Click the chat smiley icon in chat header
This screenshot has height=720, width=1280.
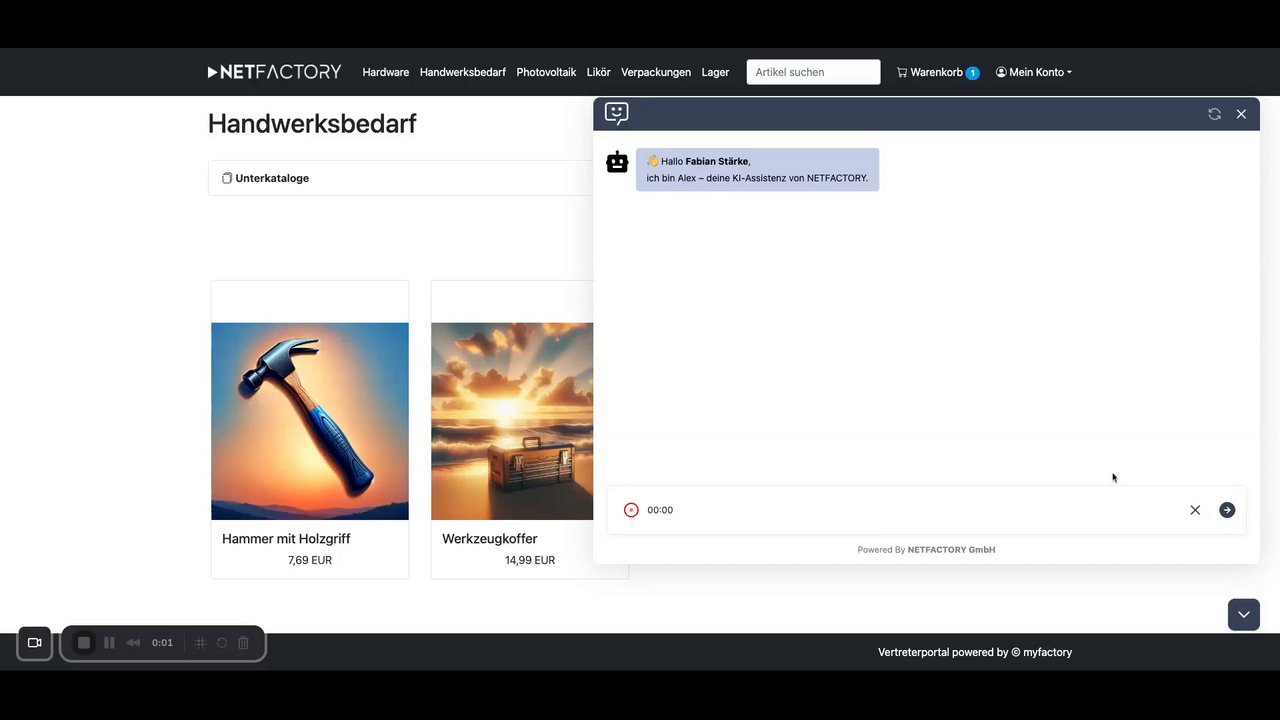coord(617,113)
